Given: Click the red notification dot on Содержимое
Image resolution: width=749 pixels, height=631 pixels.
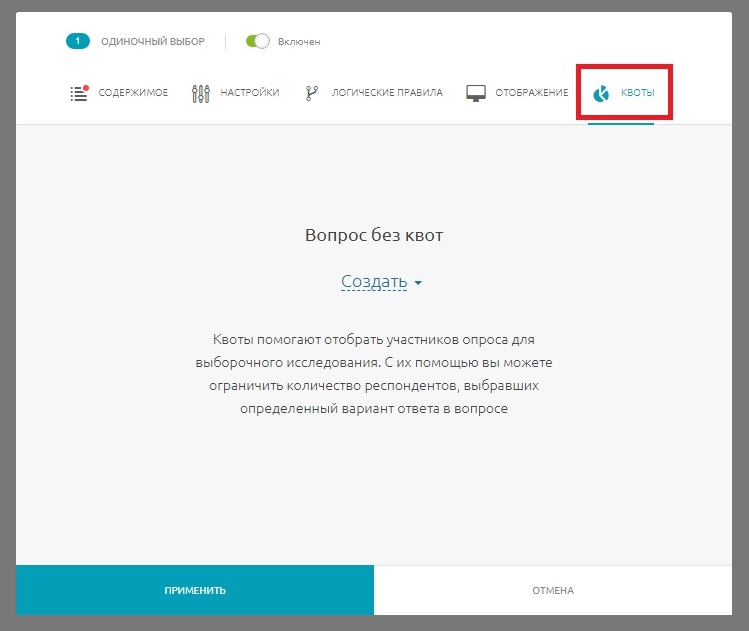Looking at the screenshot, I should (86, 88).
